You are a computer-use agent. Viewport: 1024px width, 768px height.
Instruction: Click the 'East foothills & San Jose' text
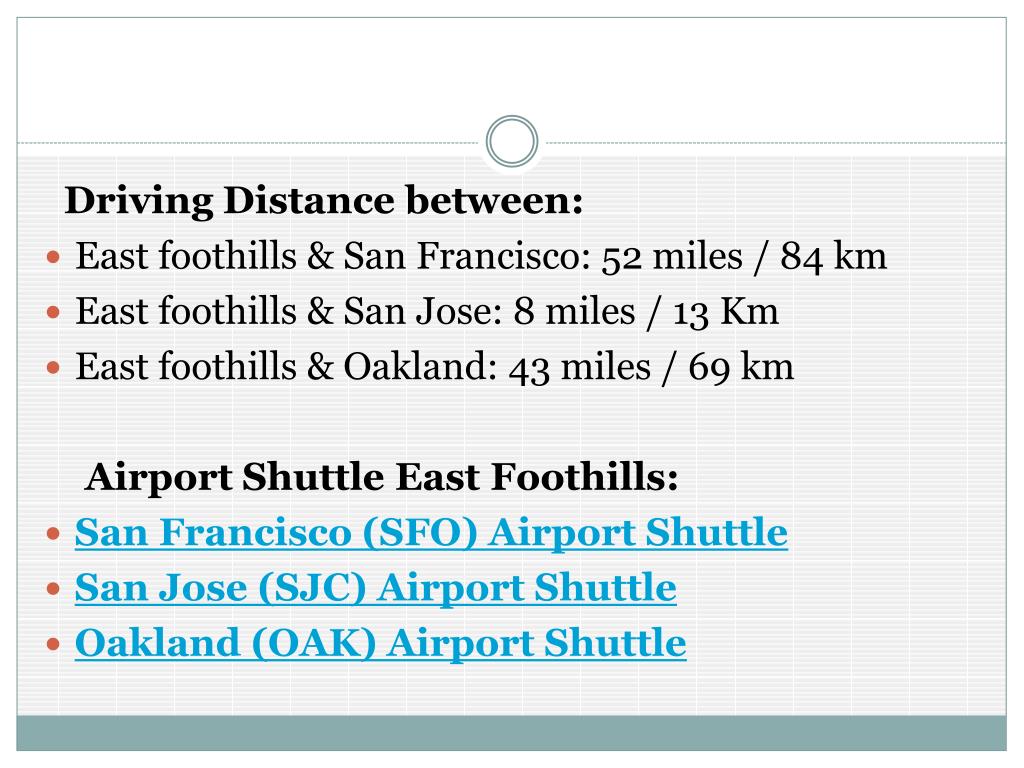(285, 310)
